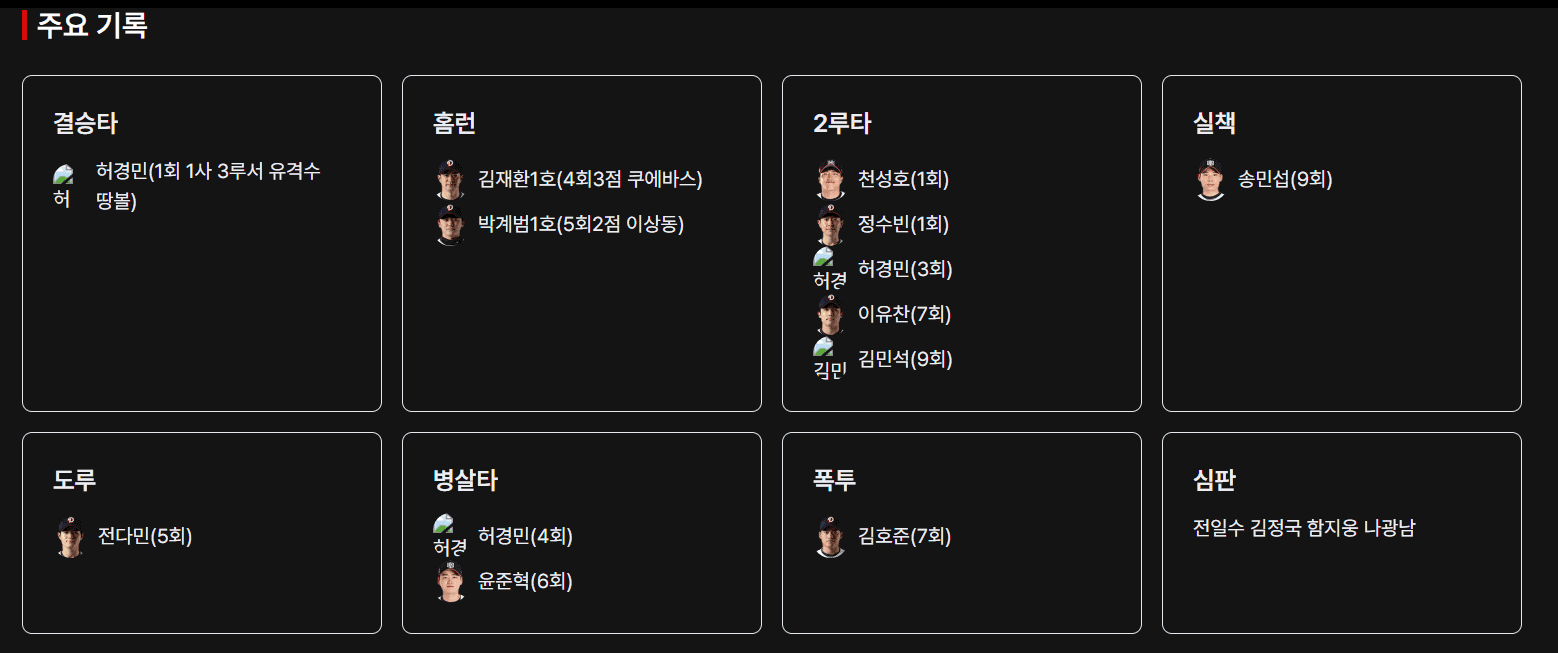Click the 윤준혁(6회) double play entry
The image size is (1558, 653).
point(525,582)
